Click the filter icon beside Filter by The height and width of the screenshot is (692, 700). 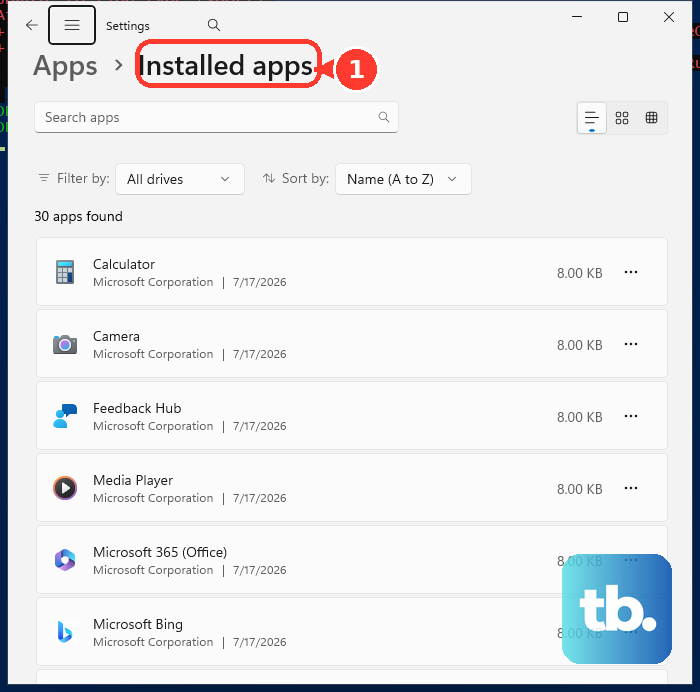click(x=44, y=178)
